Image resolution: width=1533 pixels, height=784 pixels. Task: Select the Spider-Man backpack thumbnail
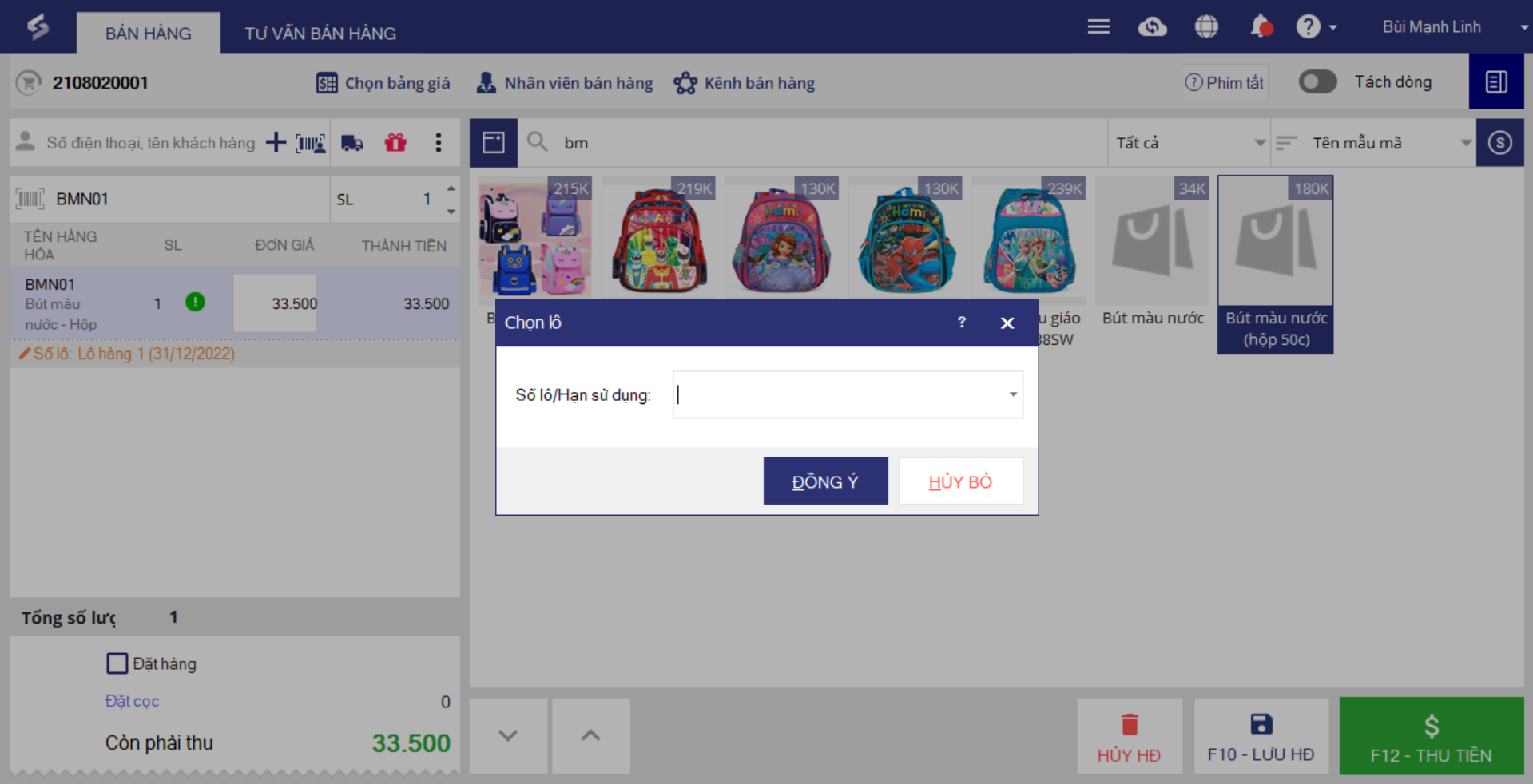[x=906, y=238]
